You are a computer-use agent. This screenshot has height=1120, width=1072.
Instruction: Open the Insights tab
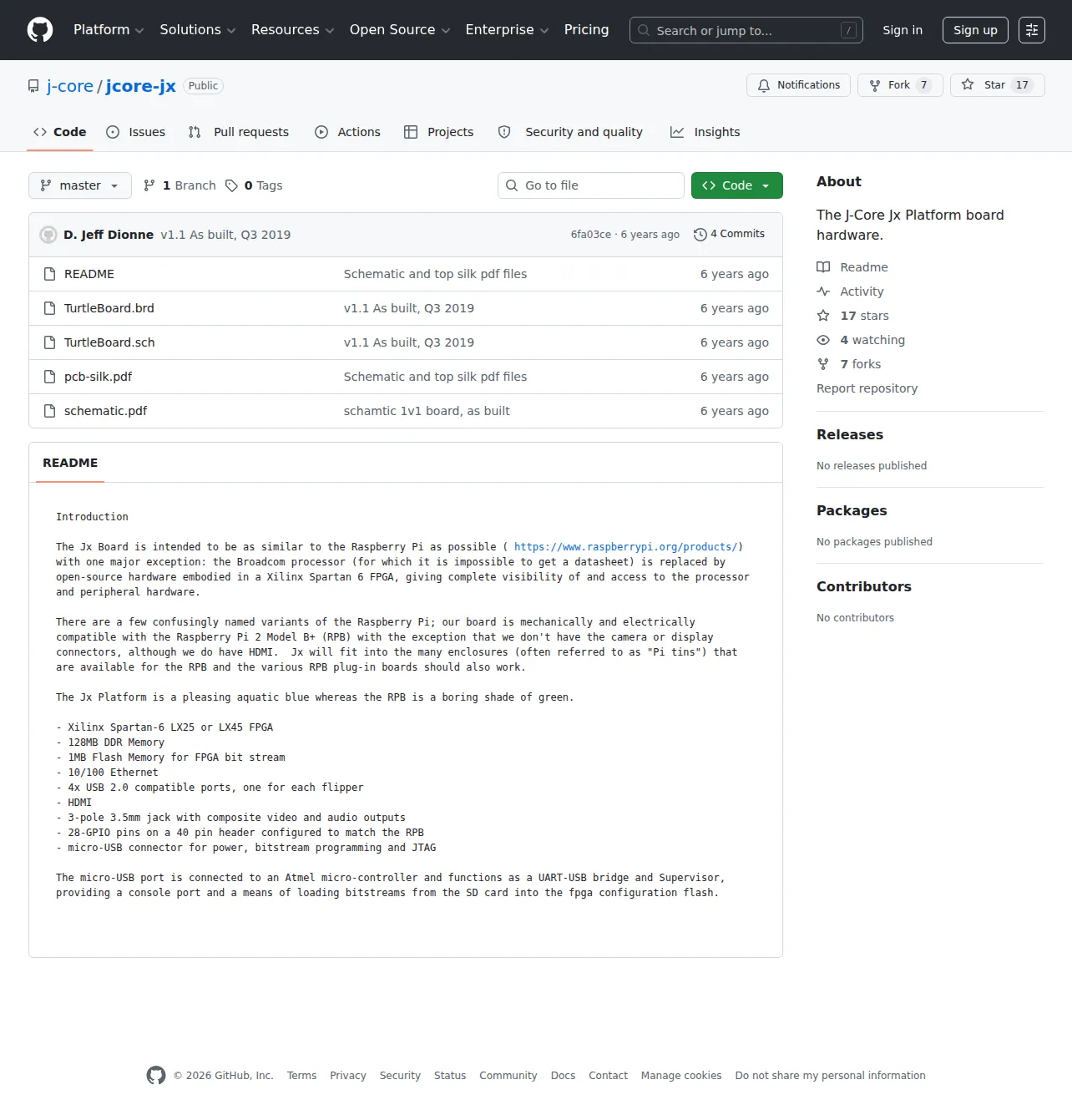pos(705,132)
